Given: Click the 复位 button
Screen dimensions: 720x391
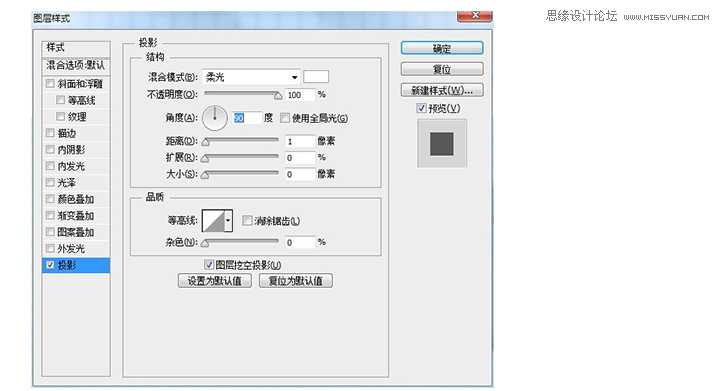Looking at the screenshot, I should pos(442,69).
